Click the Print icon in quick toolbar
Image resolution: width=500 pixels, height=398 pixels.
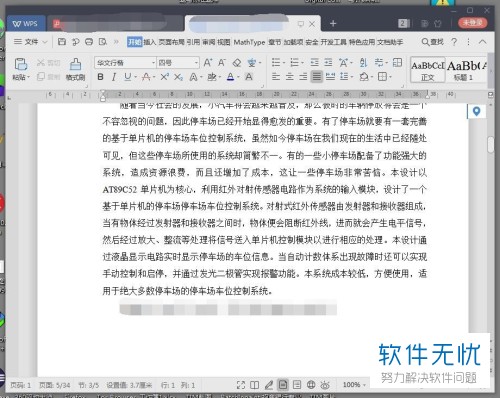[x=89, y=42]
